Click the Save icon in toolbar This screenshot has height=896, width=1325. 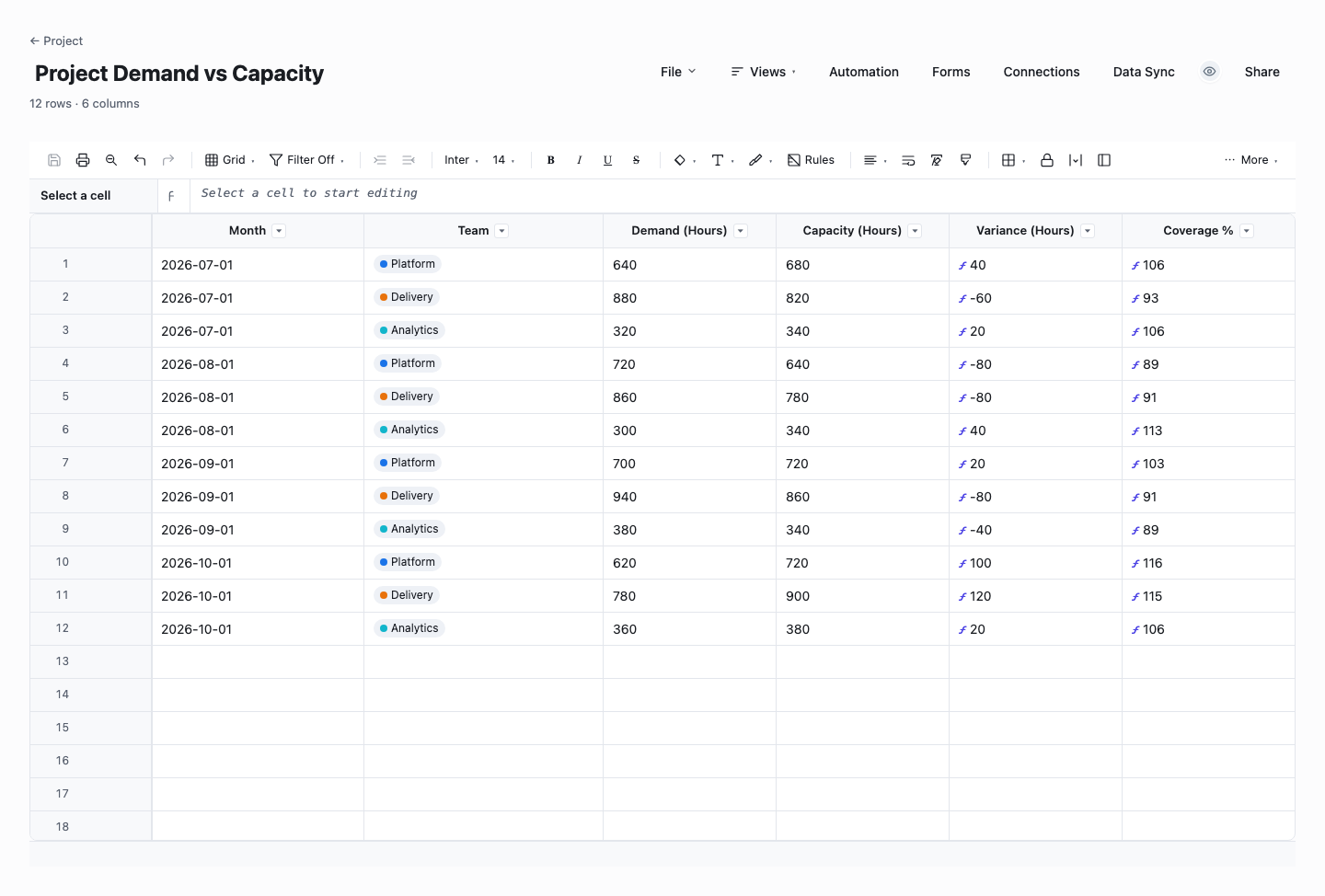(54, 160)
